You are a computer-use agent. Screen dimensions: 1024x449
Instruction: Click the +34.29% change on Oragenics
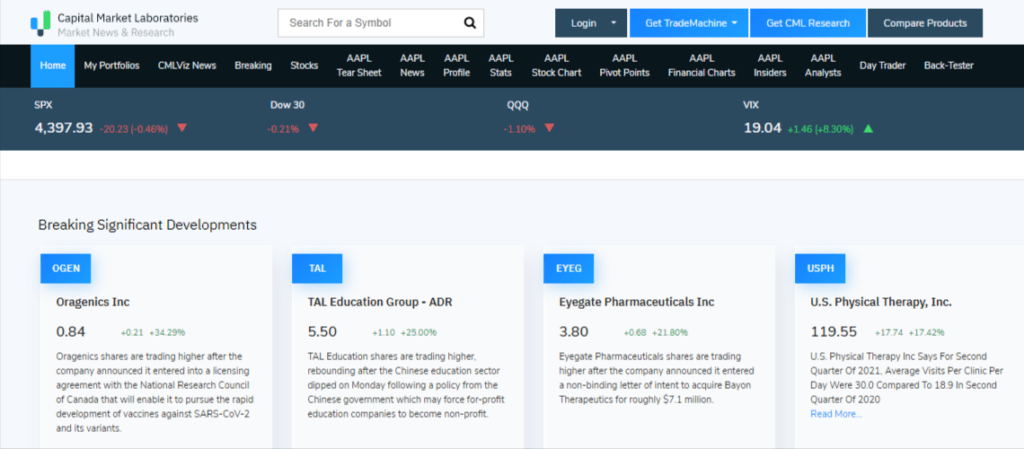[167, 333]
